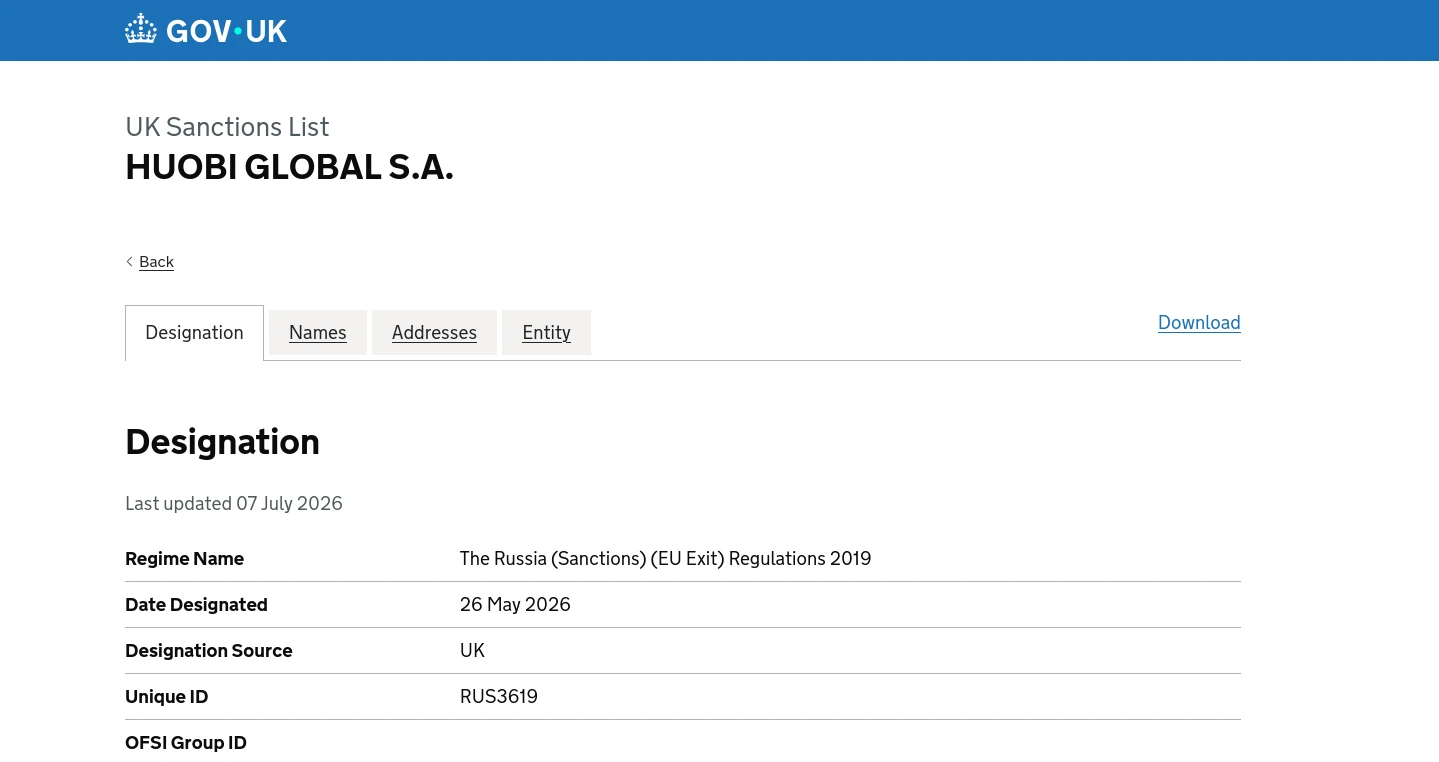This screenshot has width=1439, height=762.
Task: Click the Regime Name label
Action: tap(184, 559)
